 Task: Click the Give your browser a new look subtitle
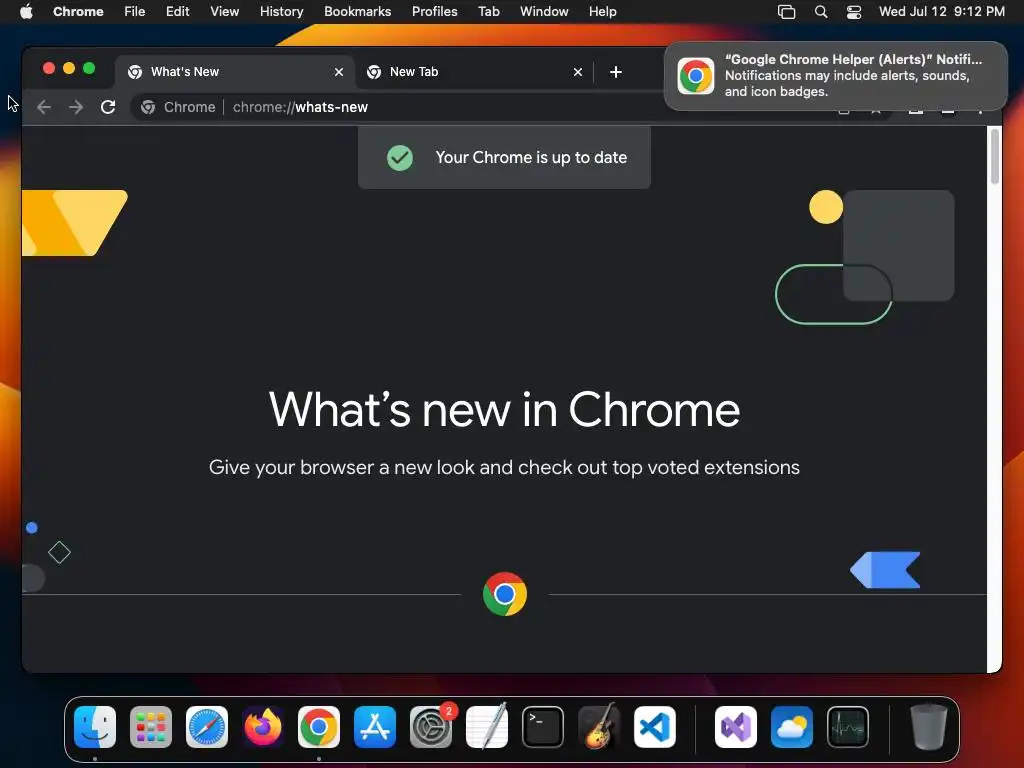pyautogui.click(x=504, y=468)
